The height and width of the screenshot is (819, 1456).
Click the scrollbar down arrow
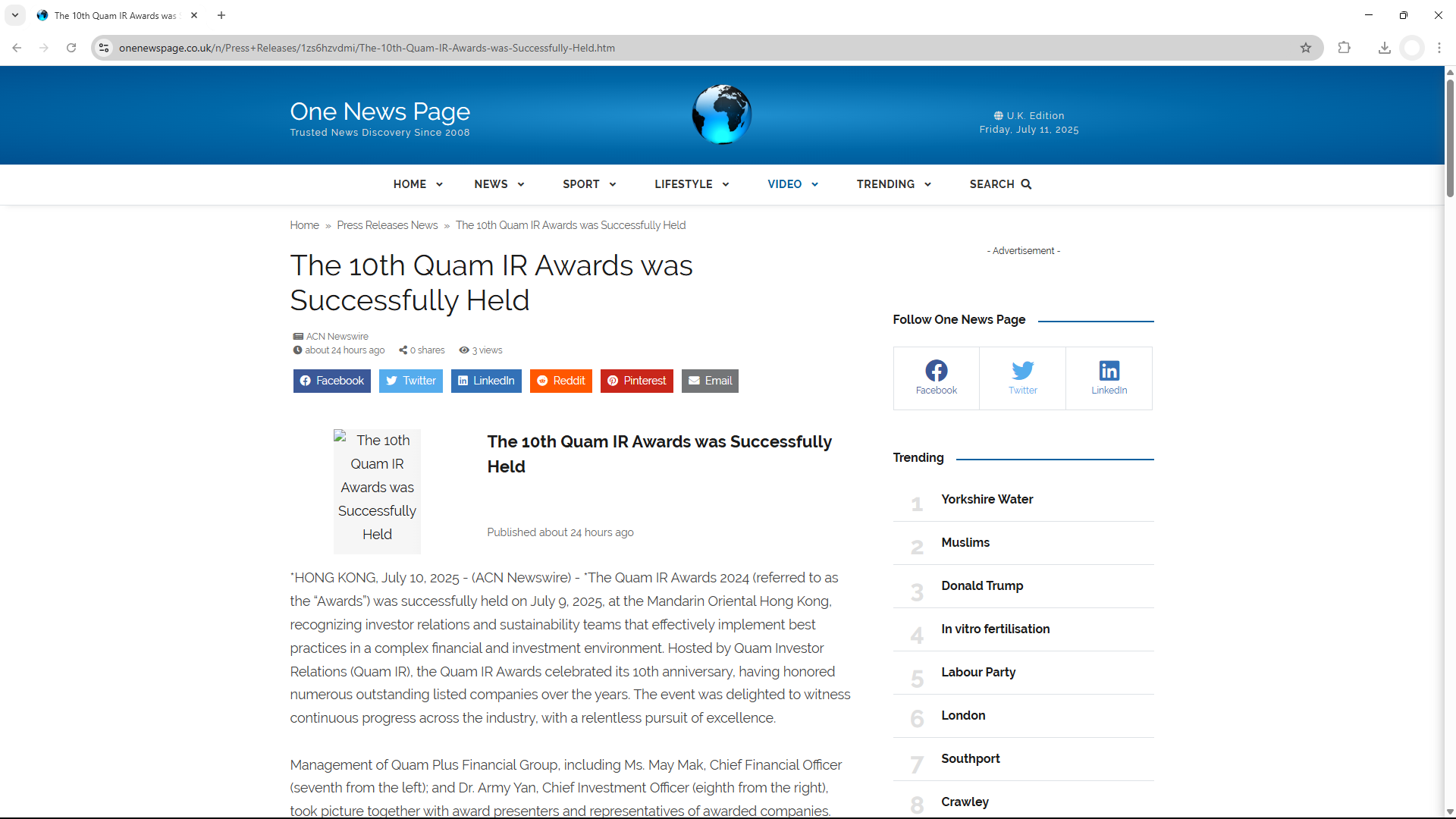coord(1450,811)
